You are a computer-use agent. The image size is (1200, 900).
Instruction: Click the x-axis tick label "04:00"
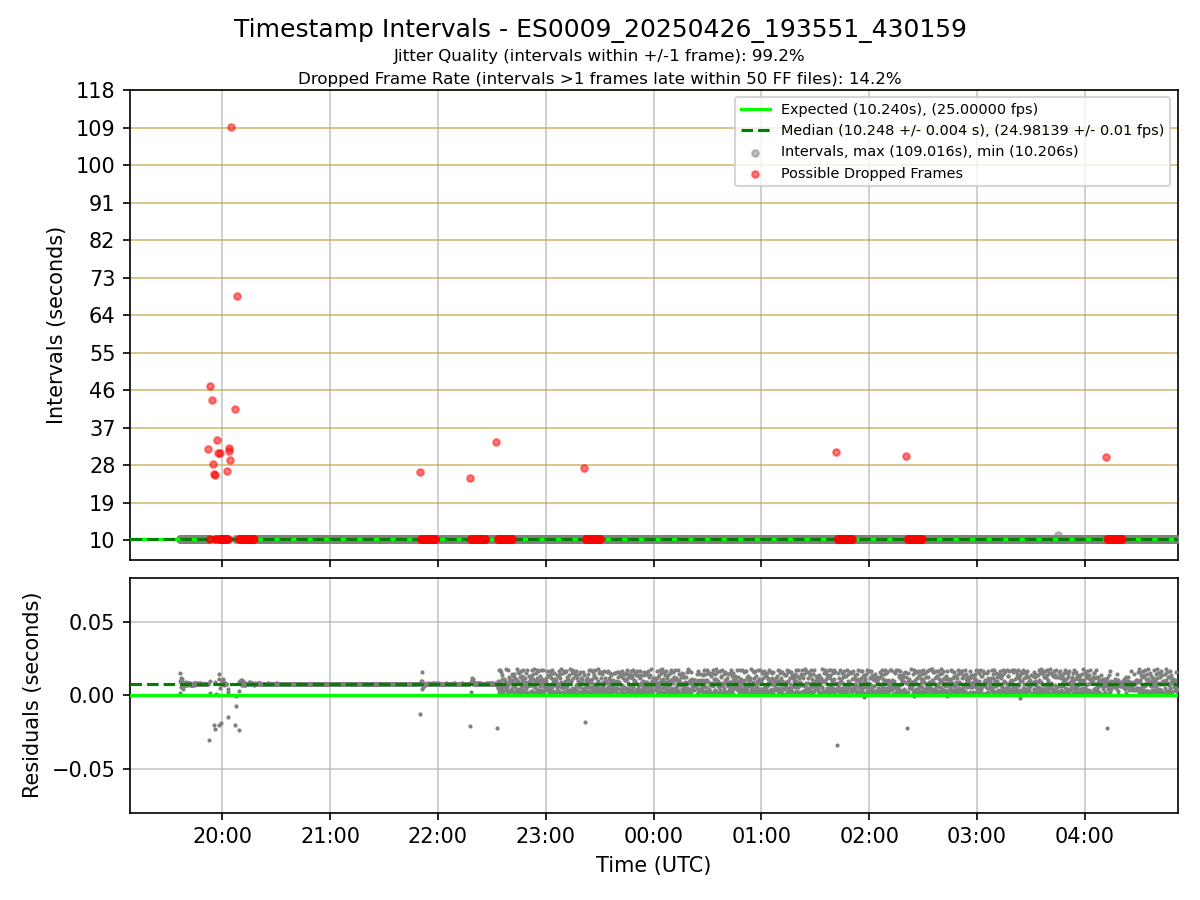1085,836
